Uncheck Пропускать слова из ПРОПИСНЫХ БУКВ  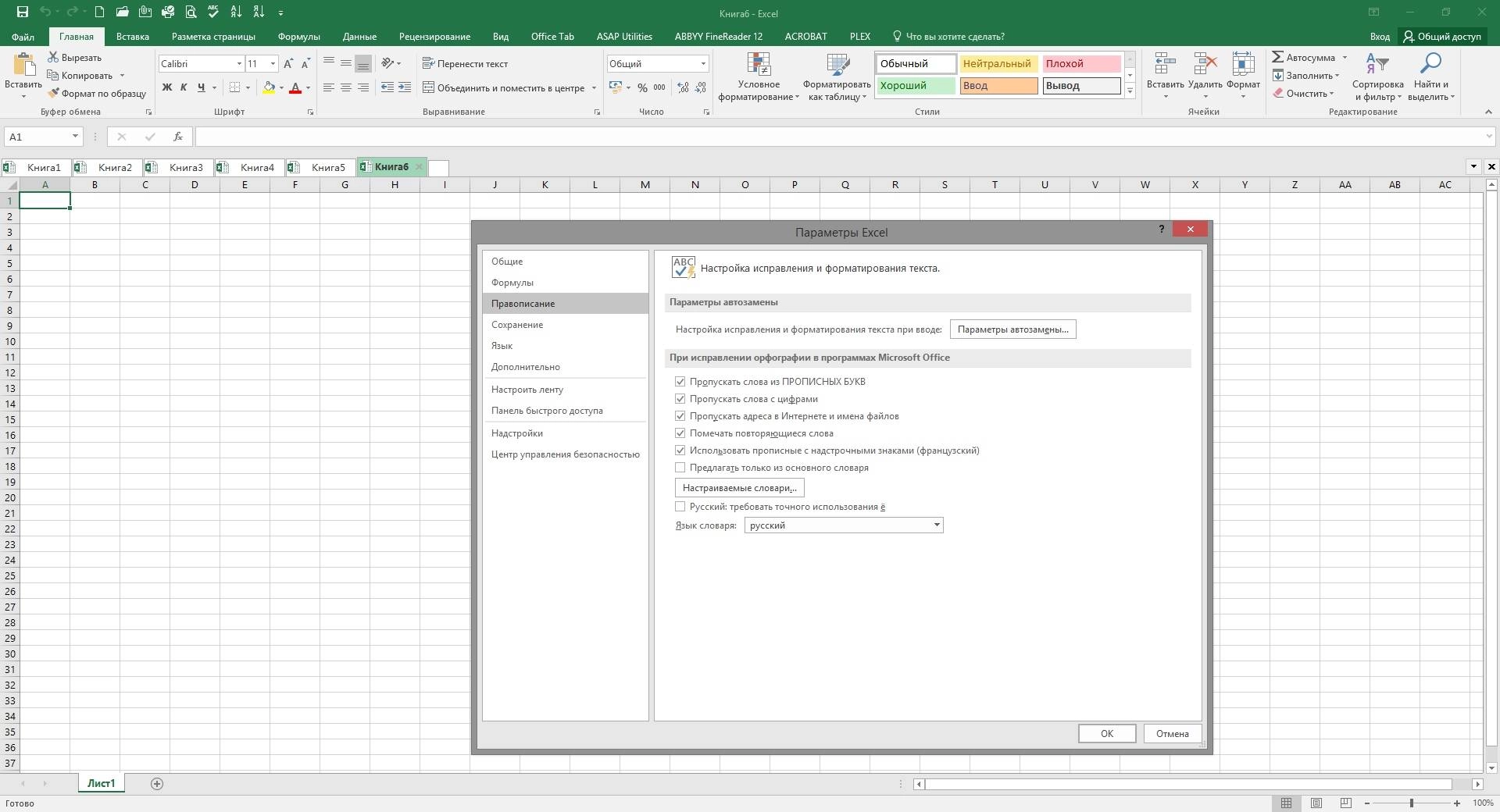coord(680,382)
